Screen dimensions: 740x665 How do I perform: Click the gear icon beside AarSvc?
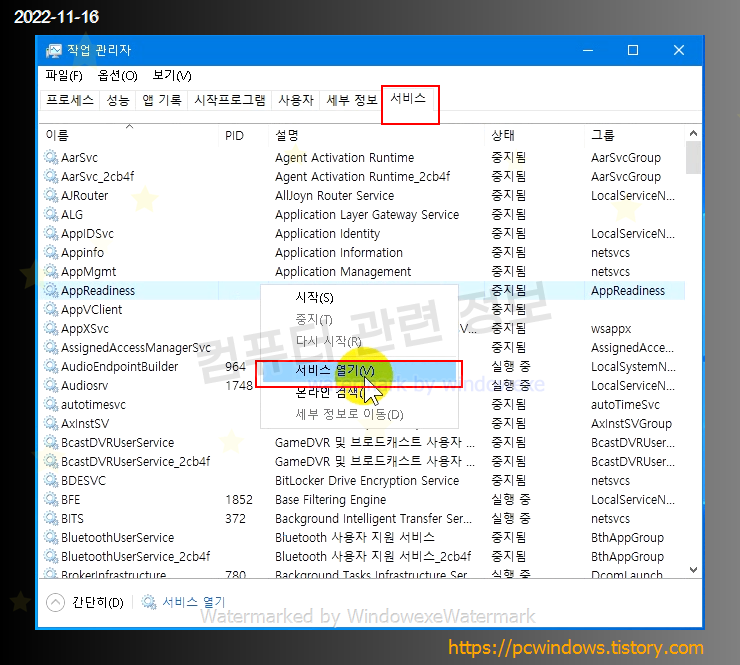tap(51, 157)
